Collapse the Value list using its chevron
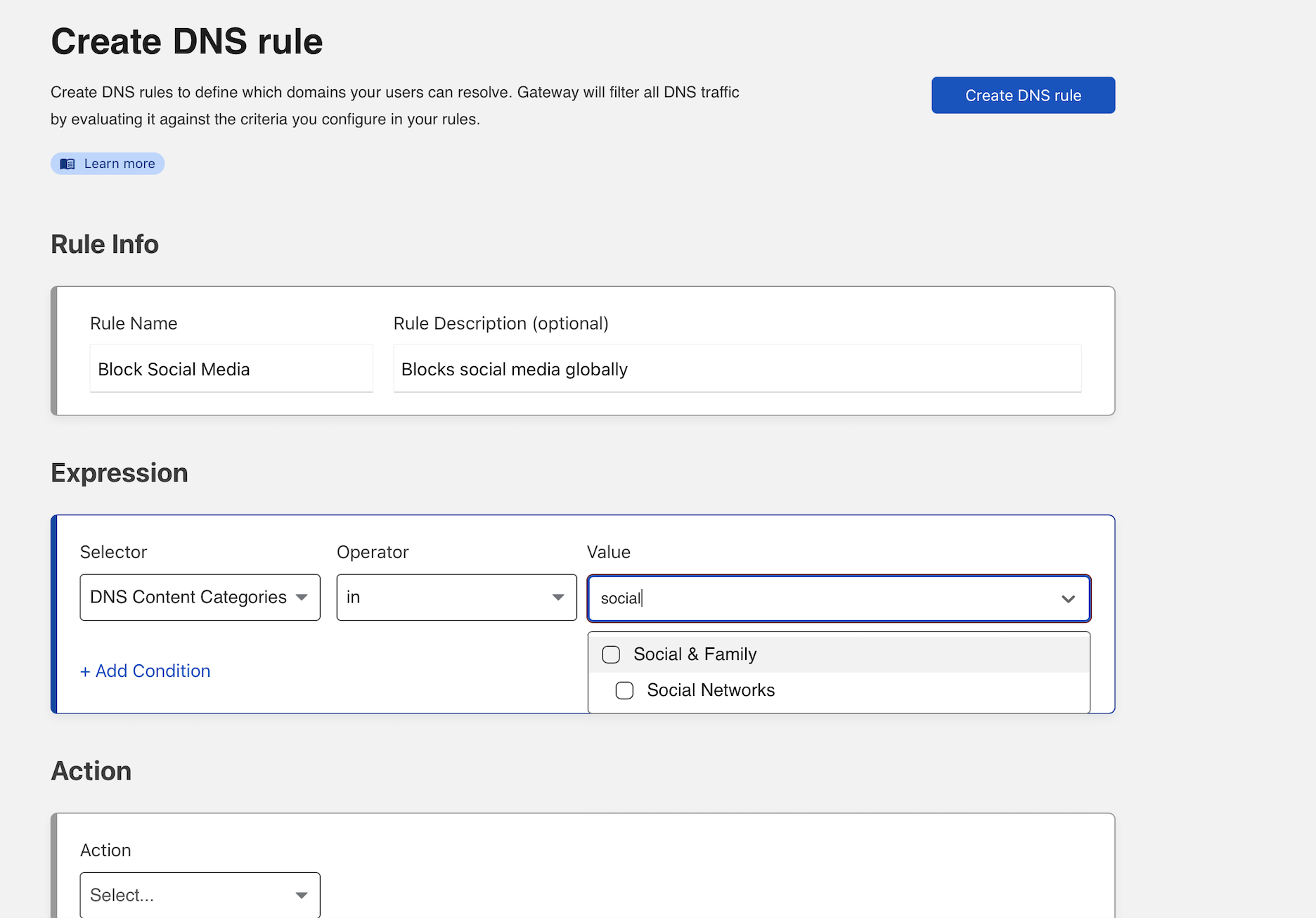1316x918 pixels. 1068,599
